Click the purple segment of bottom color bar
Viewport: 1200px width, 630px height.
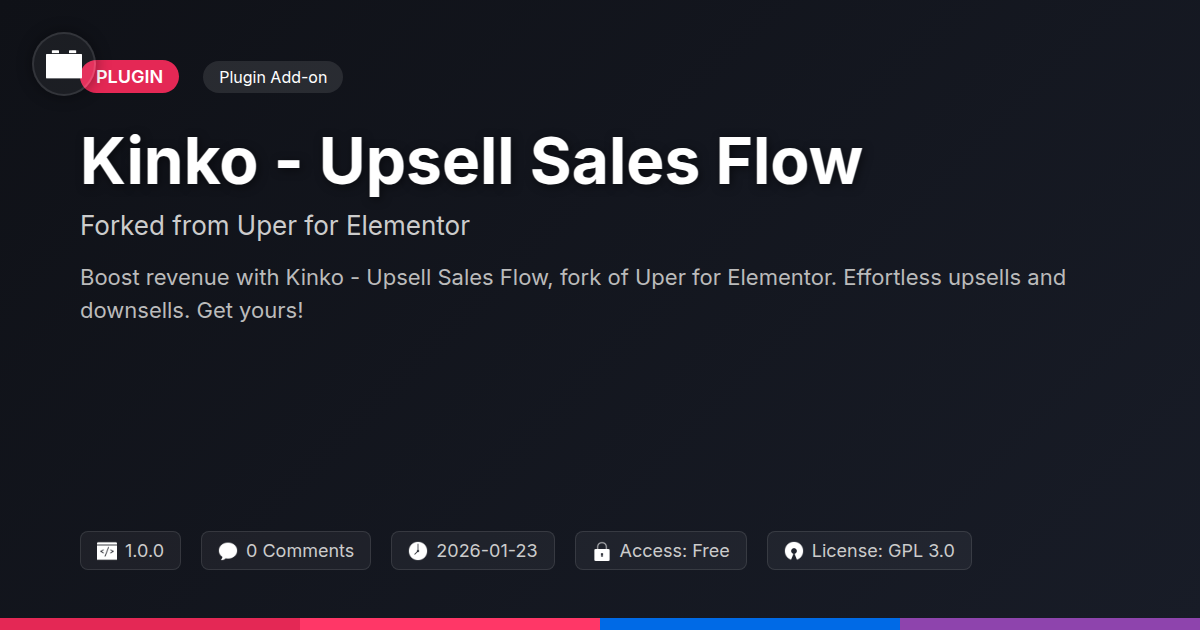(x=1050, y=624)
